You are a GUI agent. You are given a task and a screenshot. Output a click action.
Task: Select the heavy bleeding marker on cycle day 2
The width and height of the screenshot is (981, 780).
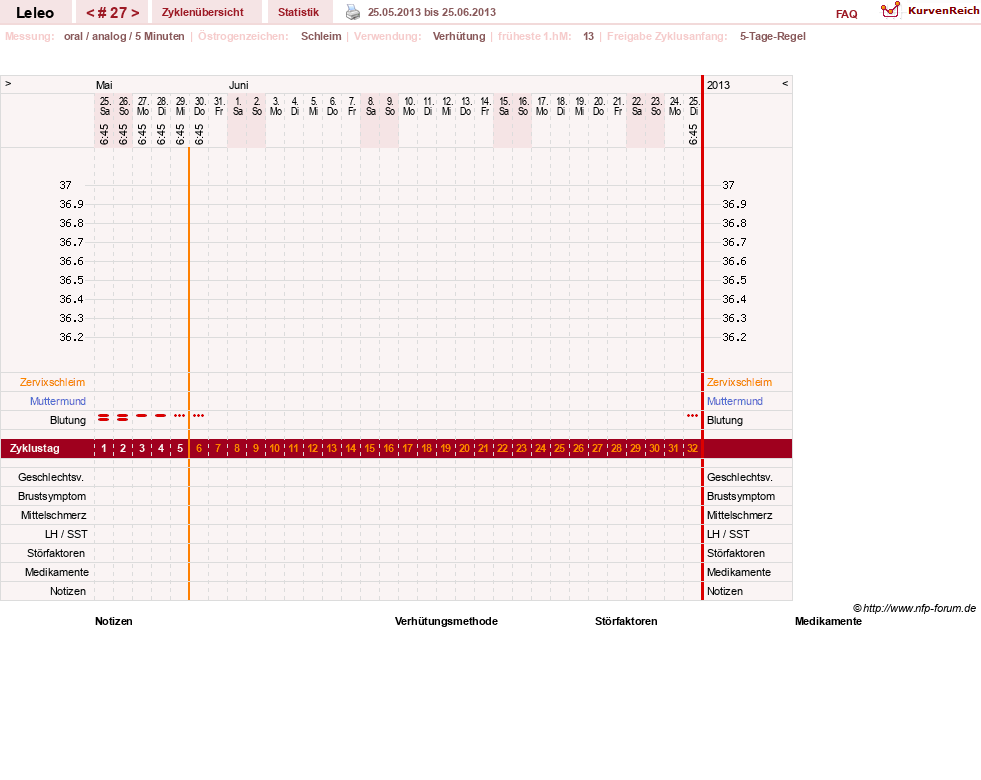[x=123, y=417]
